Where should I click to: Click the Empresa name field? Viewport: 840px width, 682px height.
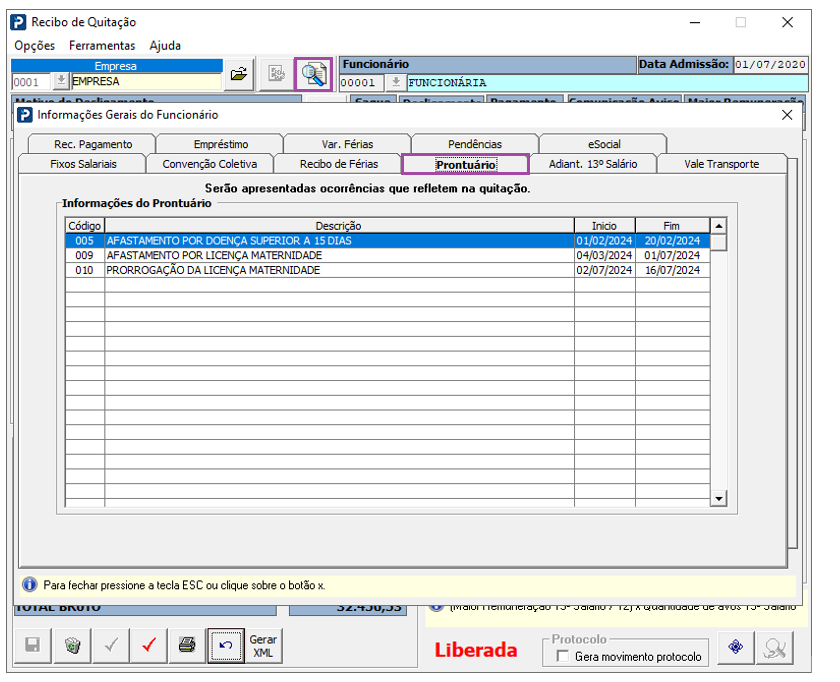146,81
